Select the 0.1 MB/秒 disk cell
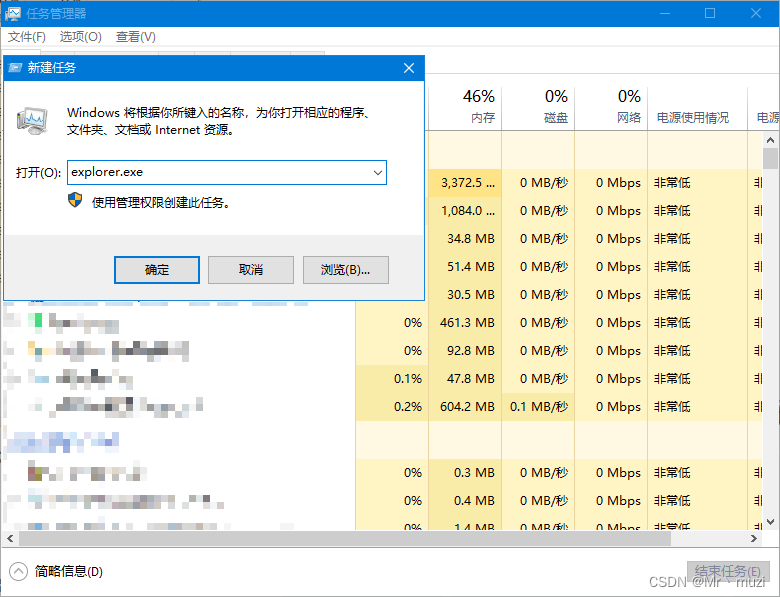Screen dimensions: 780x597 (x=538, y=406)
